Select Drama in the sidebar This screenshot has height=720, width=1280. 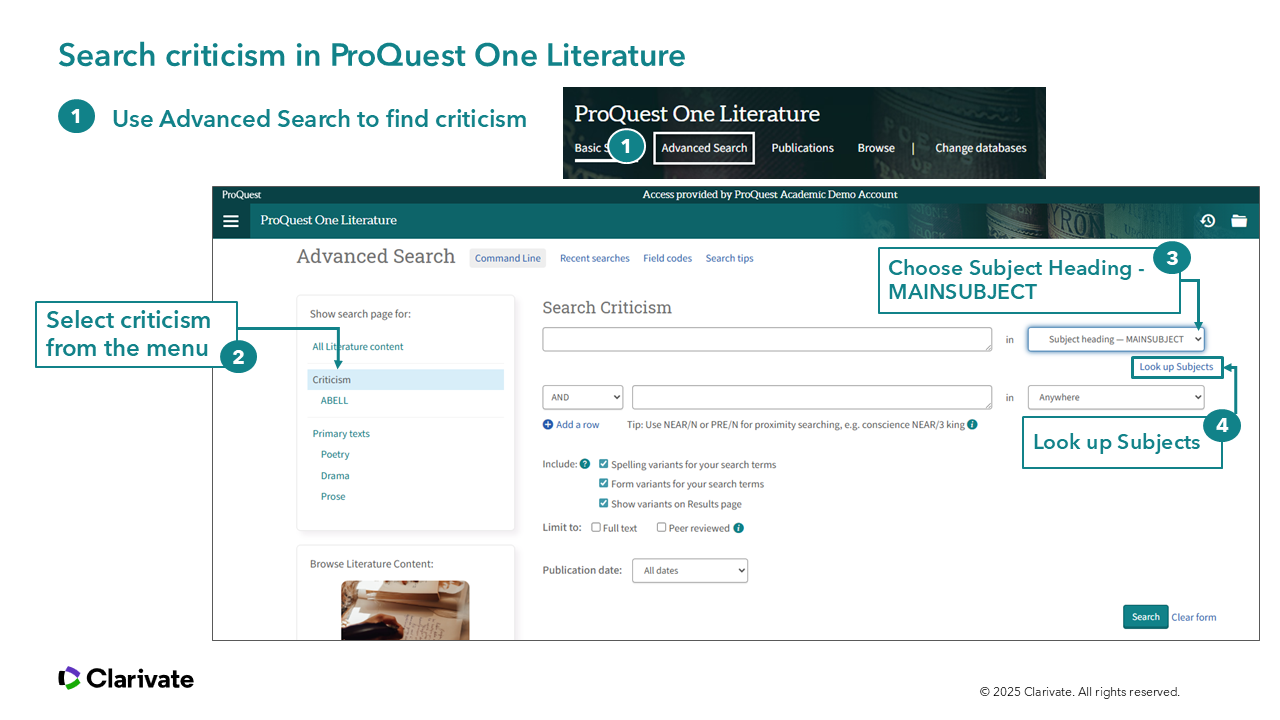click(335, 476)
